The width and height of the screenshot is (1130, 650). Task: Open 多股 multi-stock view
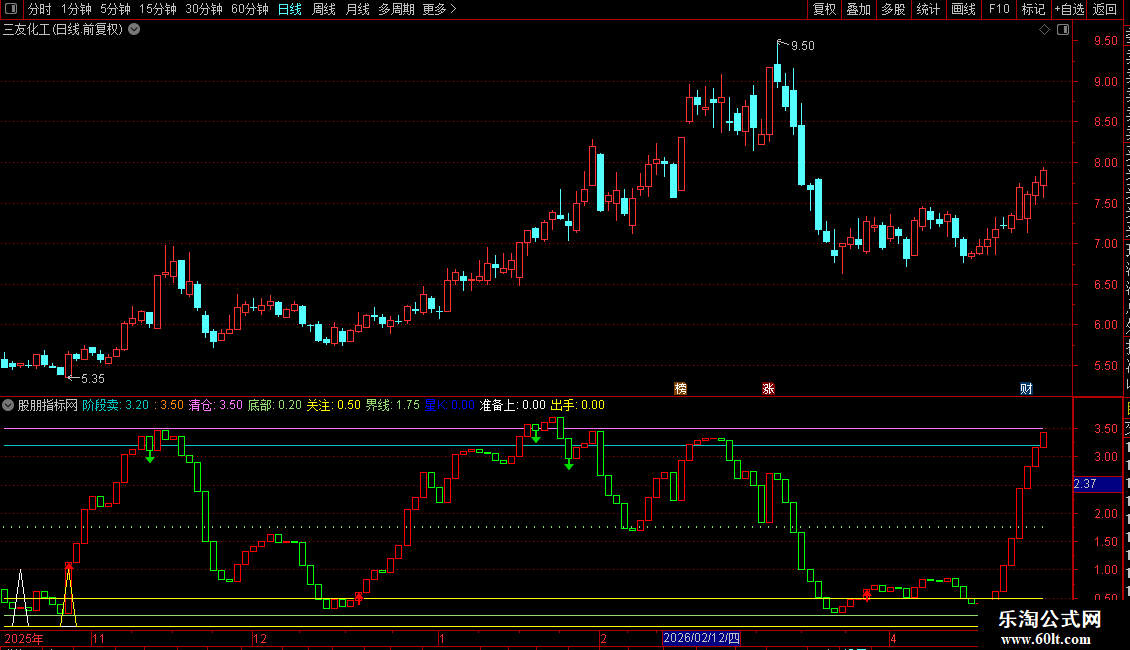tap(894, 9)
